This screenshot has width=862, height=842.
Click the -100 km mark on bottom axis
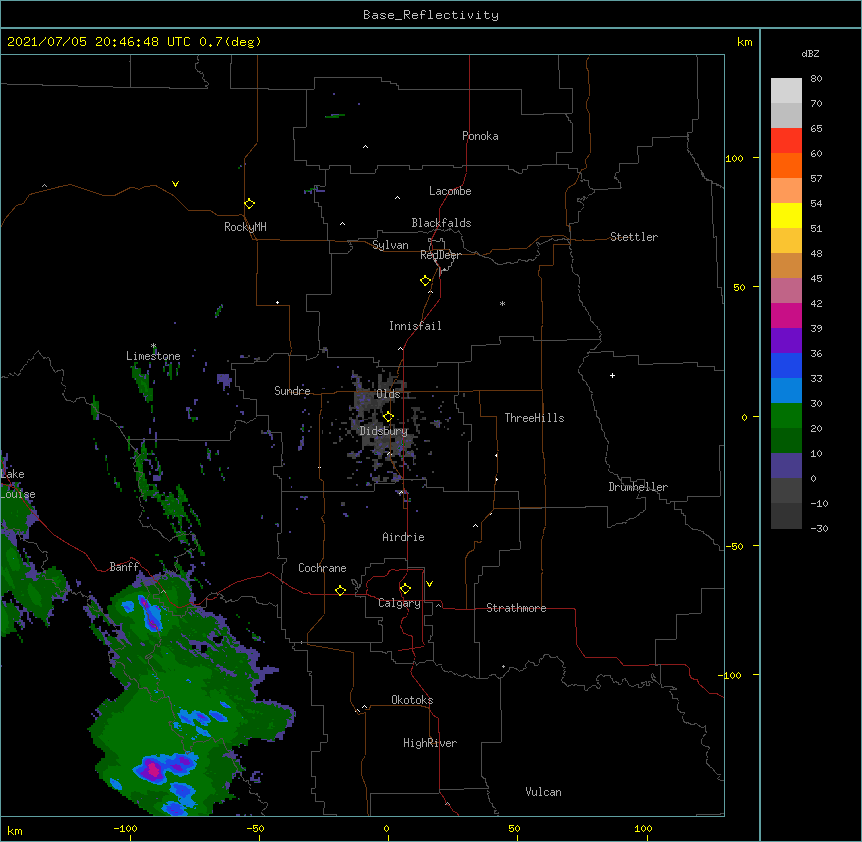coord(125,828)
